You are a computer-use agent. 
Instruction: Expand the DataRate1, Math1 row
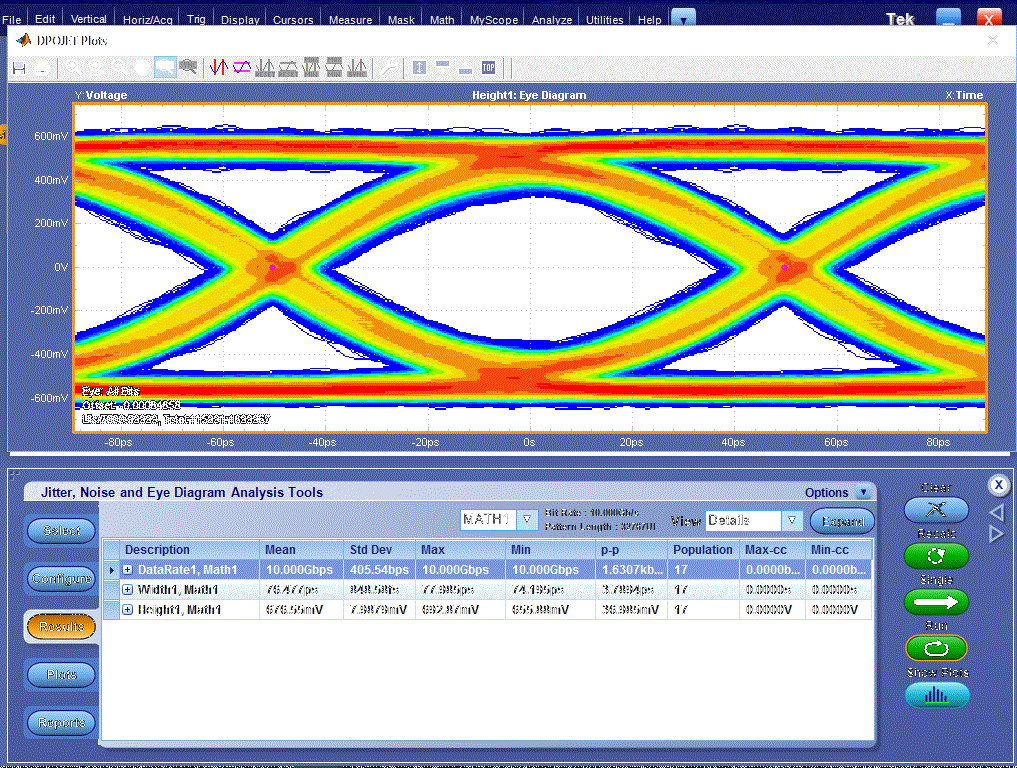point(128,570)
